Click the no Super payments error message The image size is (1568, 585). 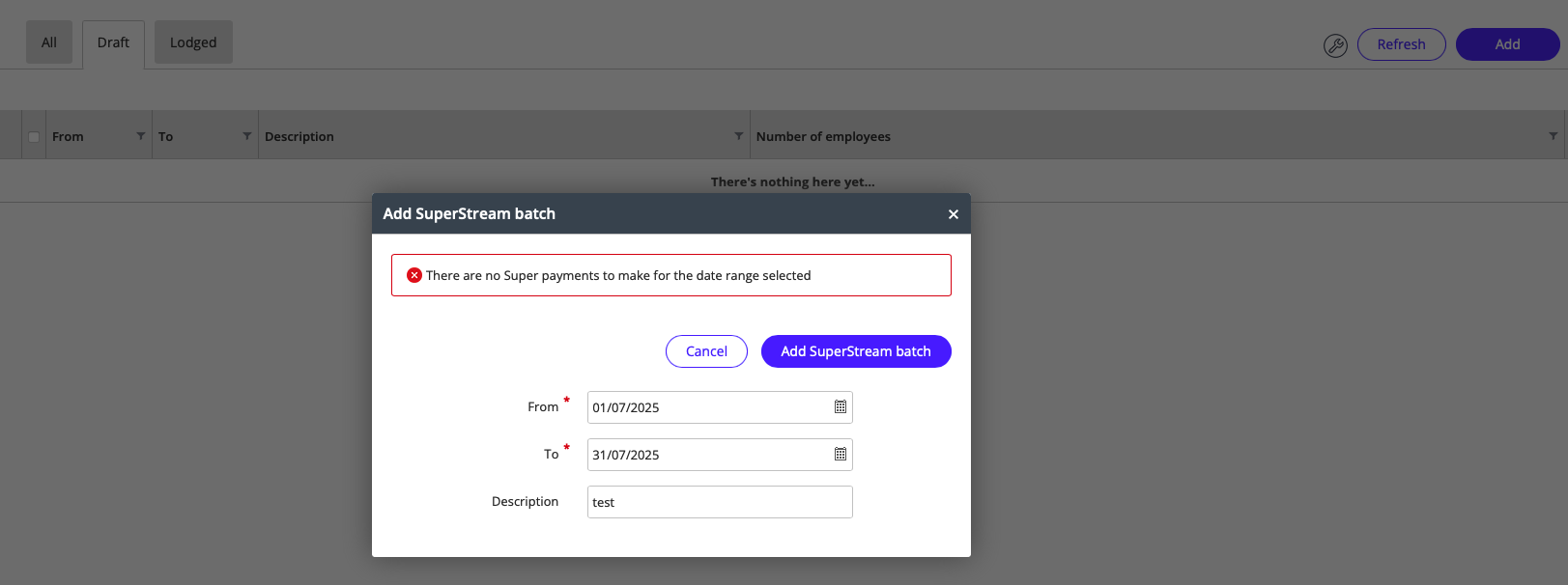click(618, 276)
